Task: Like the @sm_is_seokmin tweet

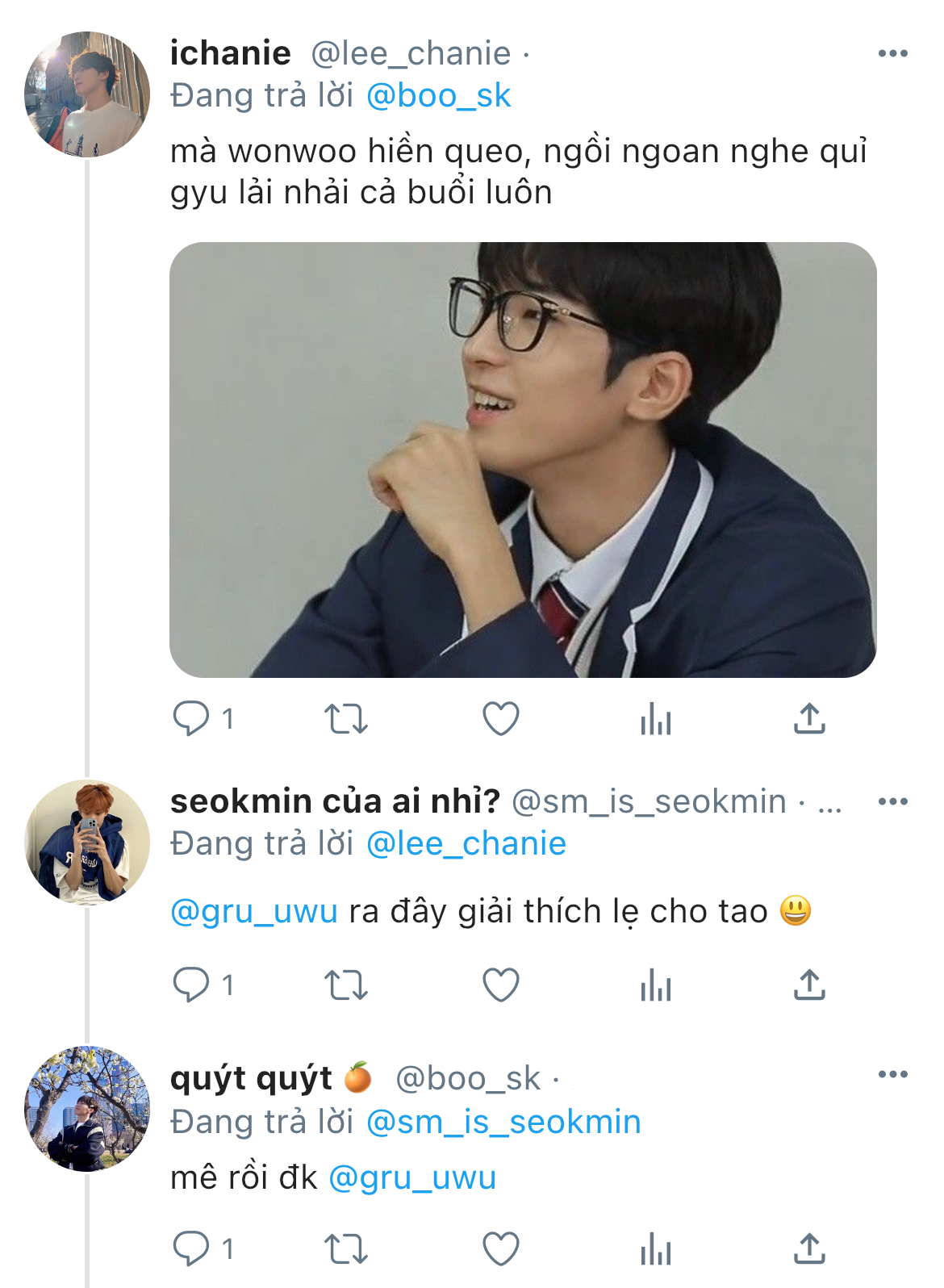Action: click(501, 985)
